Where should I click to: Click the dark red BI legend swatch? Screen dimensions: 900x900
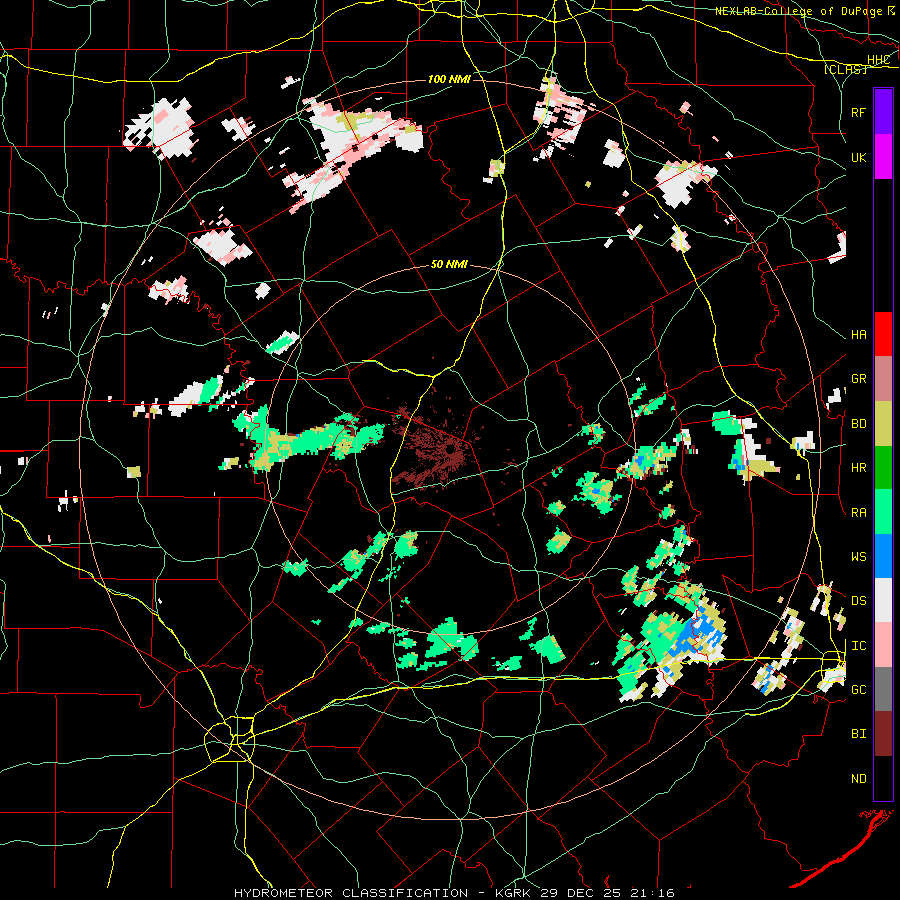click(x=883, y=734)
